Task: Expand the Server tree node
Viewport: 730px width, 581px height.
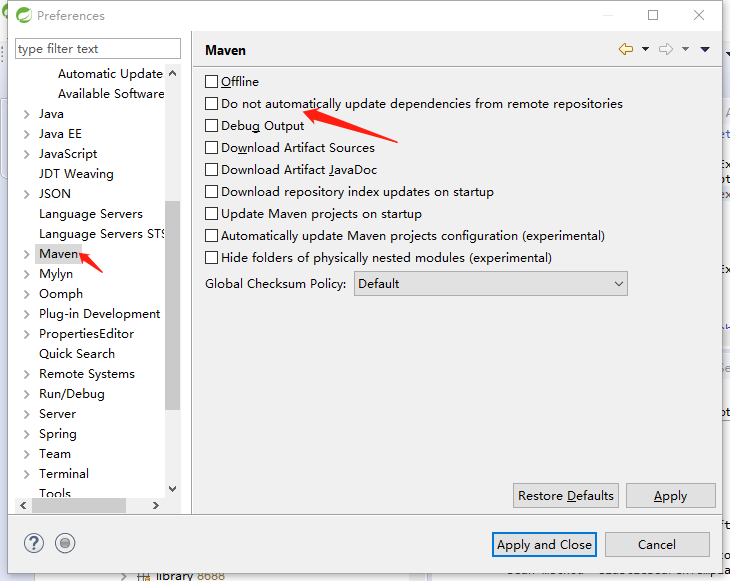Action: coord(27,414)
